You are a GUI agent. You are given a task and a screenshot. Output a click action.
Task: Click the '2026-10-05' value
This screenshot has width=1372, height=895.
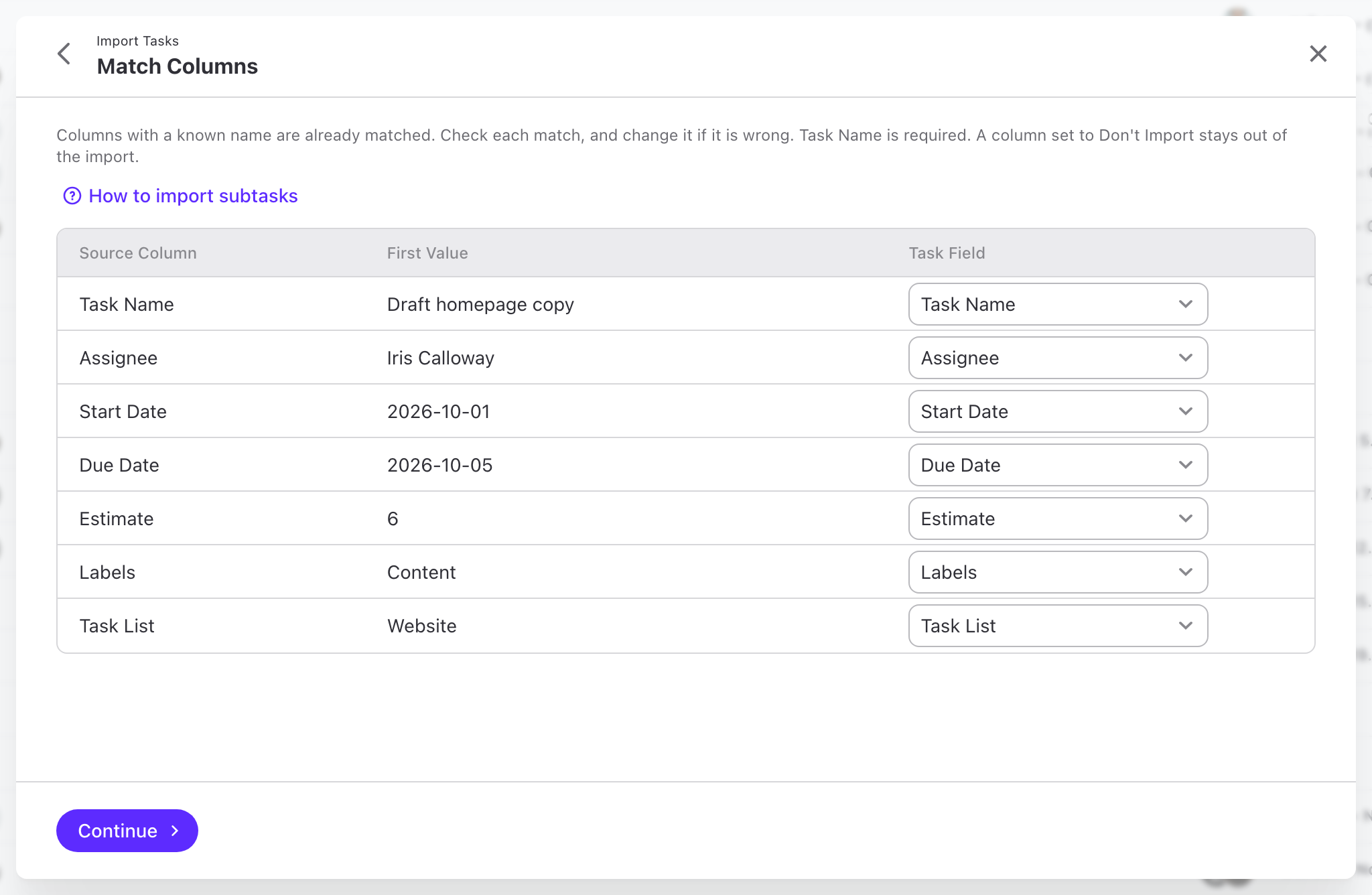click(x=439, y=465)
